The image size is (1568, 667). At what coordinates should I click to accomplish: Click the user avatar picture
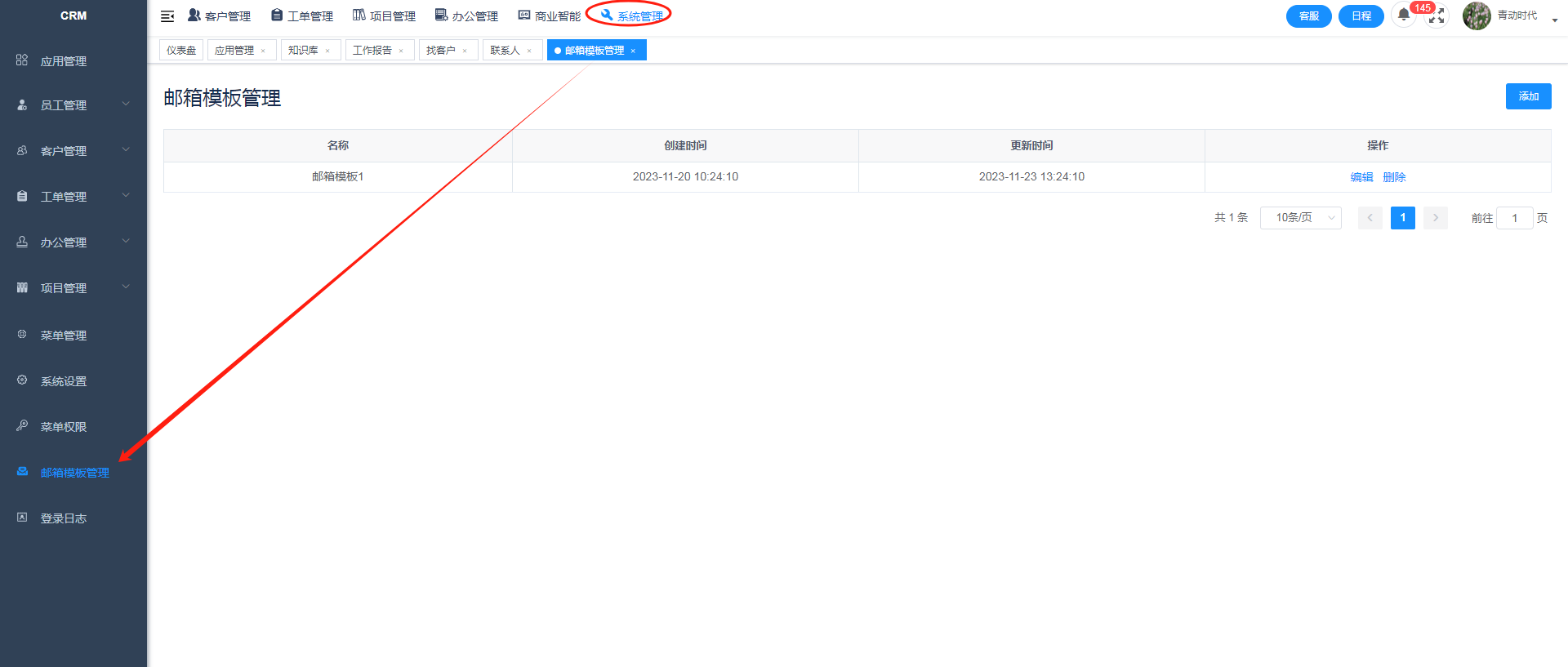(x=1477, y=16)
